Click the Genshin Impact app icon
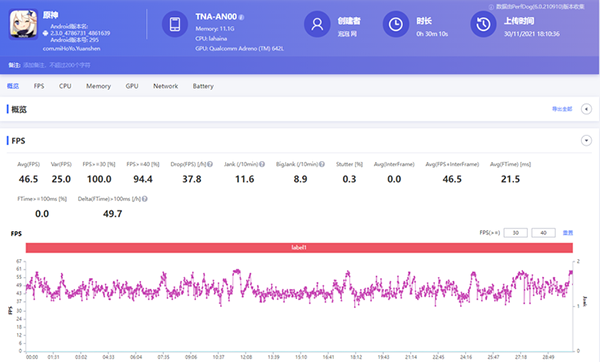This screenshot has height=362, width=600. click(x=23, y=24)
